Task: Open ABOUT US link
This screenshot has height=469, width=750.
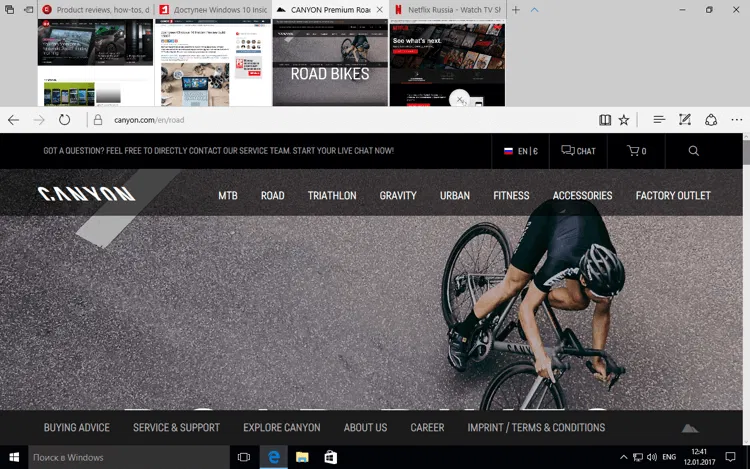Action: click(x=365, y=427)
